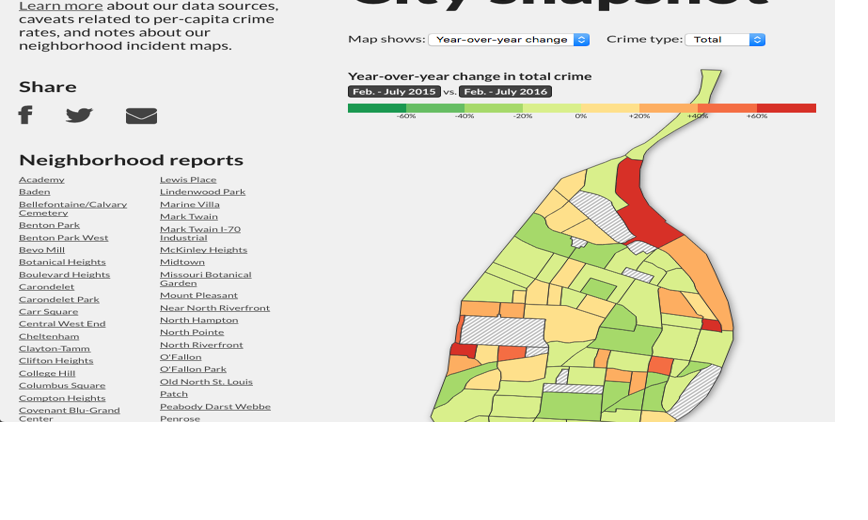Click the dark green legend segment below -60%
This screenshot has width=868, height=520.
pyautogui.click(x=377, y=108)
